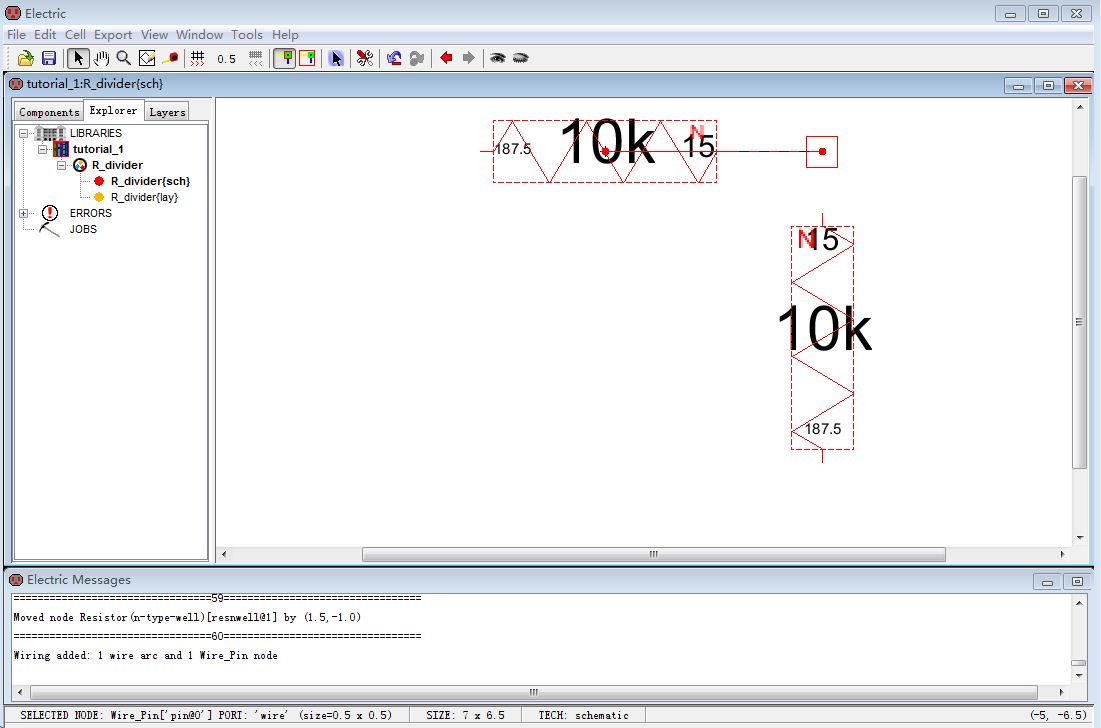
Task: Switch to the Layers tab
Action: click(167, 112)
